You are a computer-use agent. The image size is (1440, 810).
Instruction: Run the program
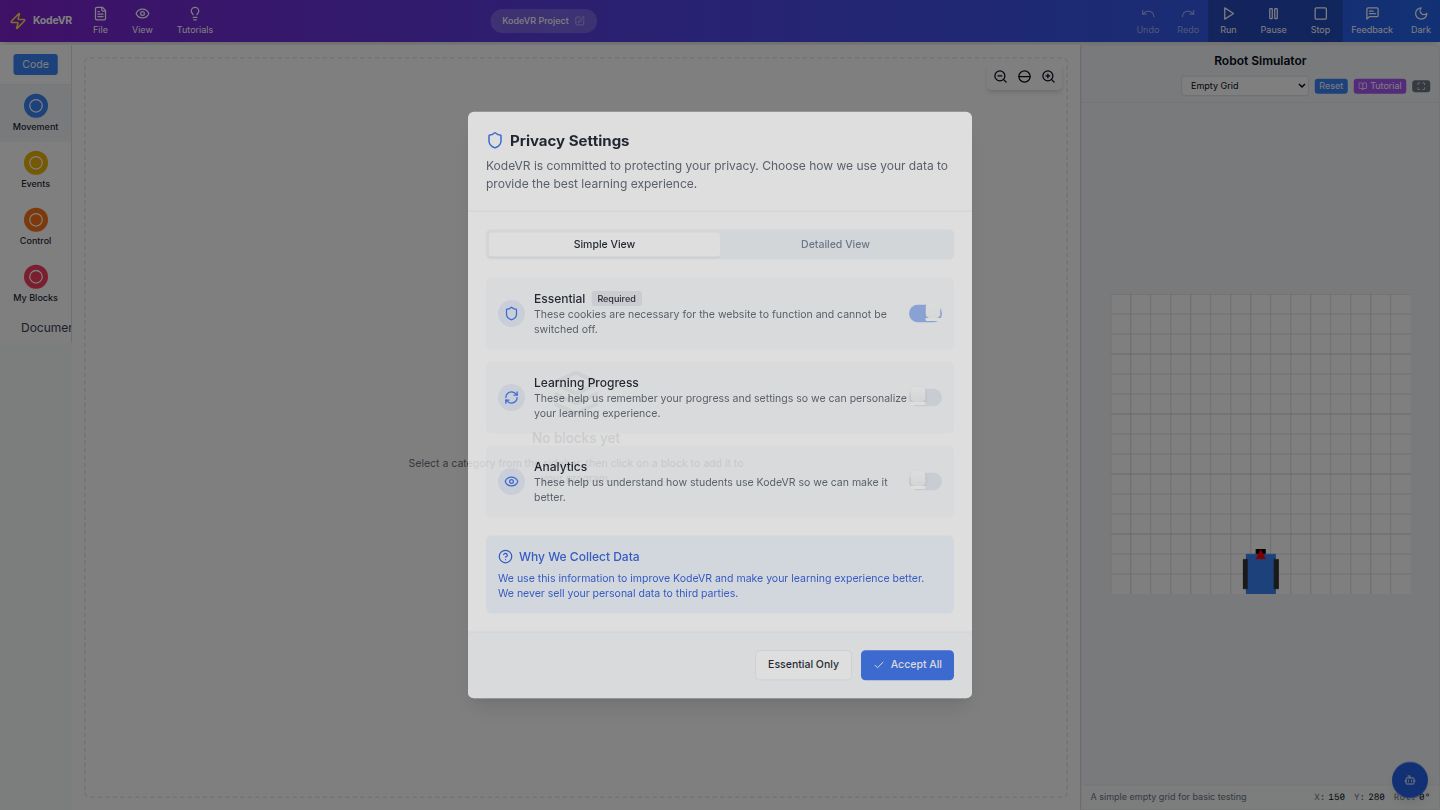pos(1228,20)
